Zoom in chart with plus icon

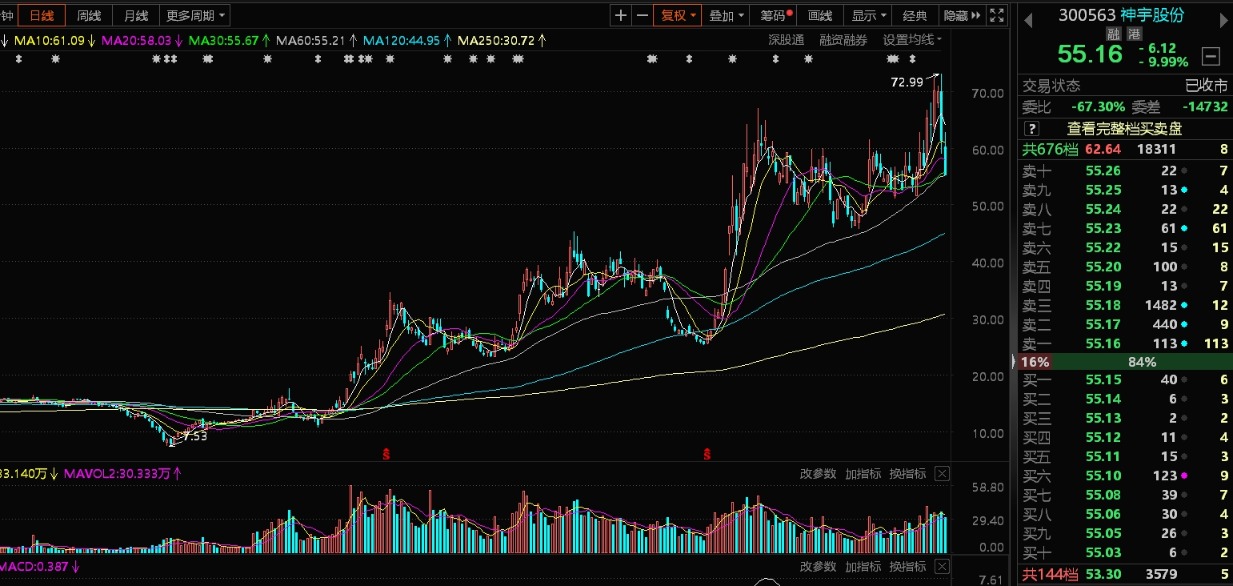click(x=621, y=15)
